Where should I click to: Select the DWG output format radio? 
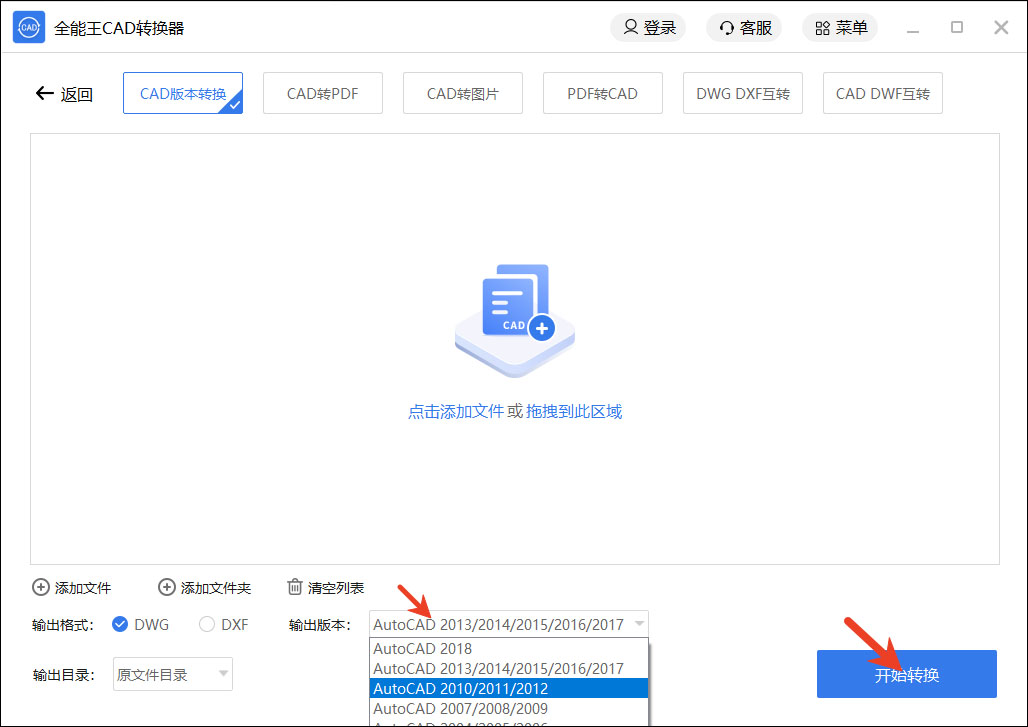coord(120,624)
